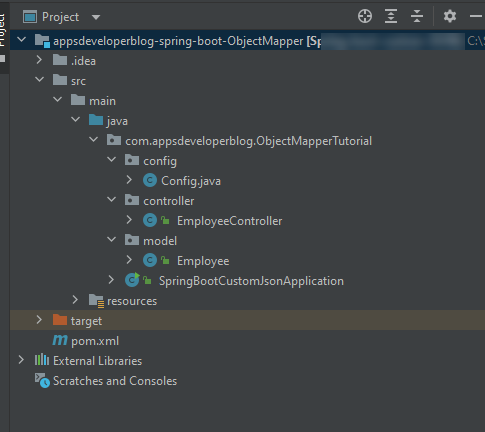Click the Collapse All toolbar icon

click(x=417, y=16)
